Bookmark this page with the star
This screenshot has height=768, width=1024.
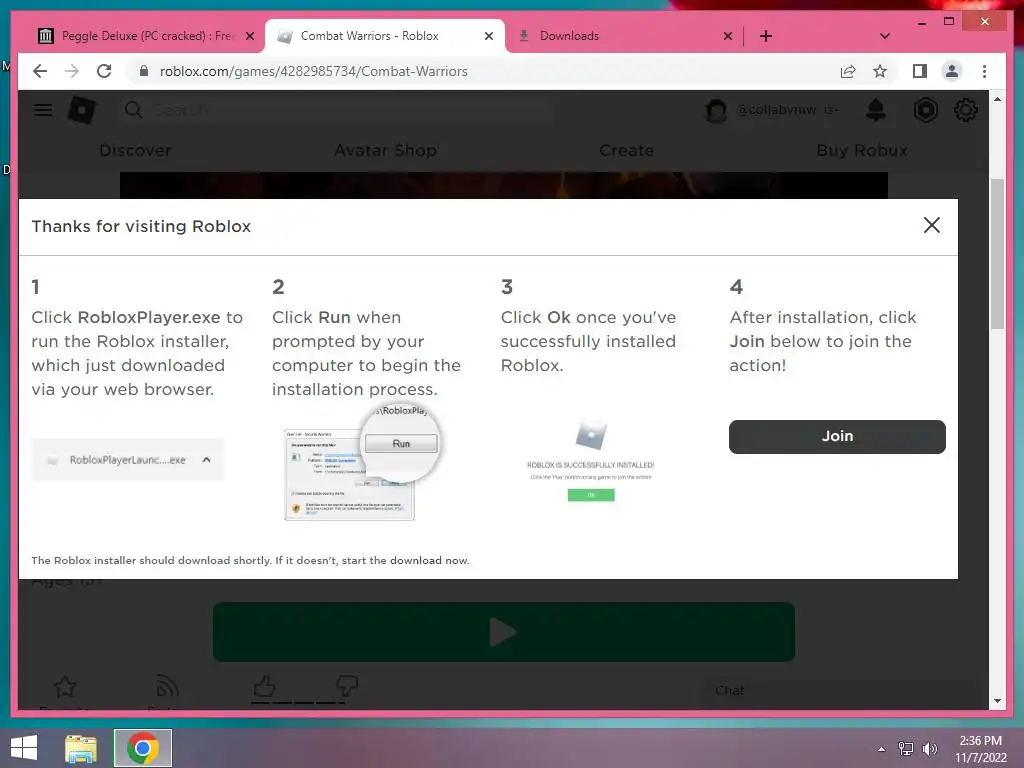click(880, 71)
